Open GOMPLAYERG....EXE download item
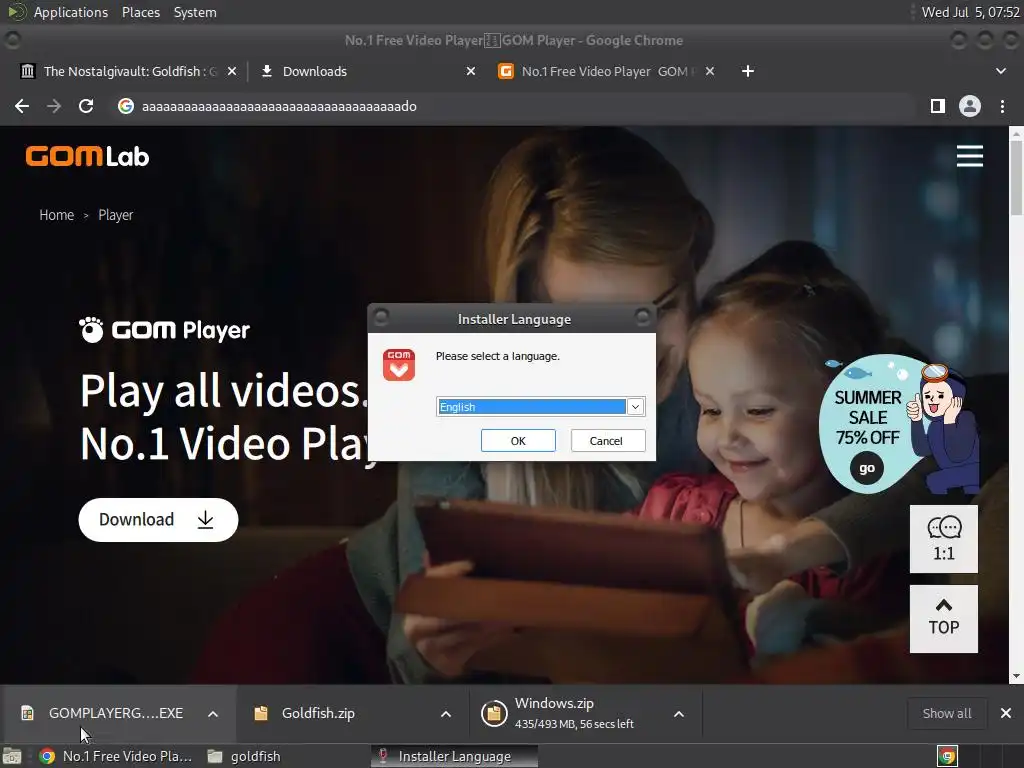 click(x=104, y=713)
